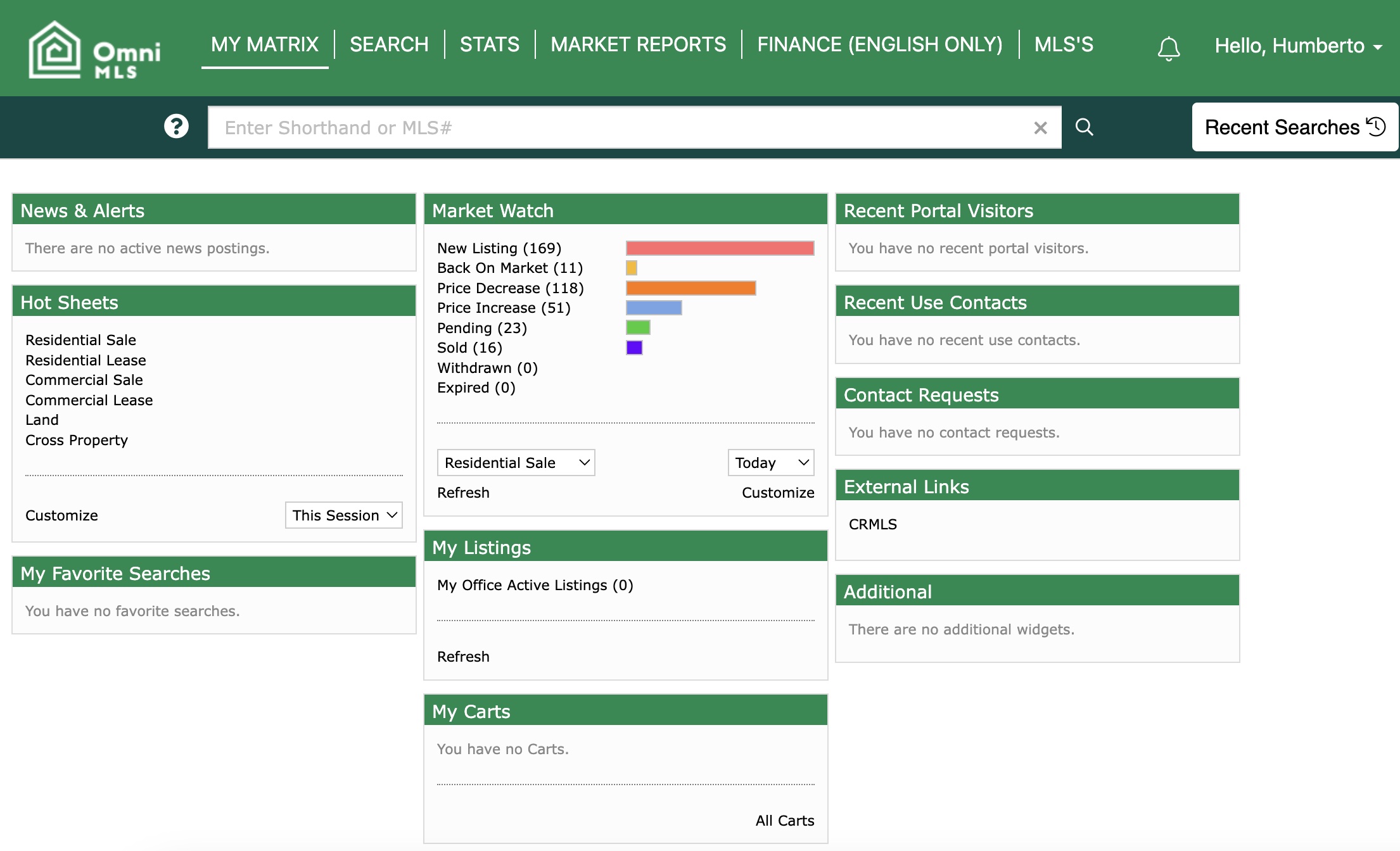1400x851 pixels.
Task: Click the search magnifying glass icon
Action: pyautogui.click(x=1085, y=127)
